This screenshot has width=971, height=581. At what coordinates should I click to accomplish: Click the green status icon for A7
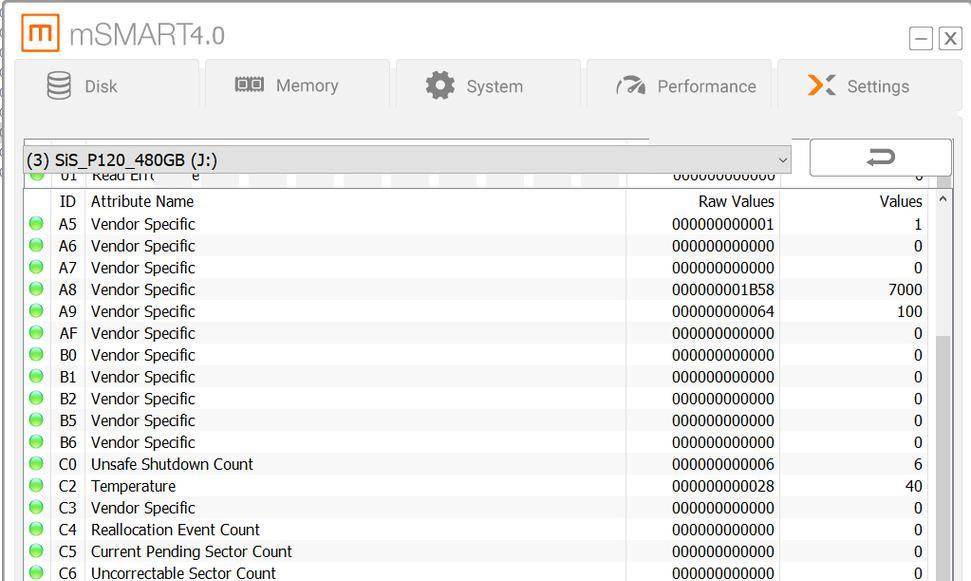pos(37,267)
